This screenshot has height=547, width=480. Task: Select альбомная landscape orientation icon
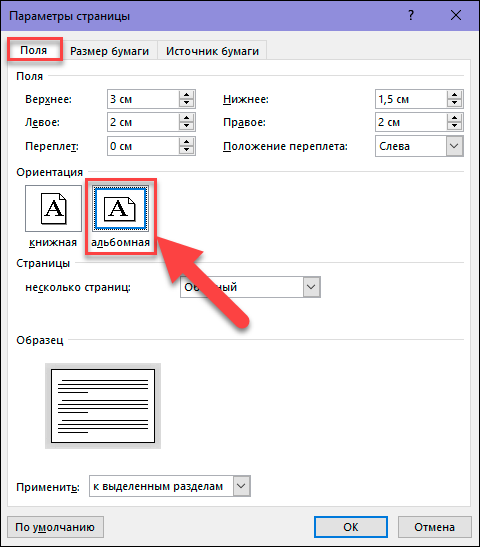click(120, 209)
